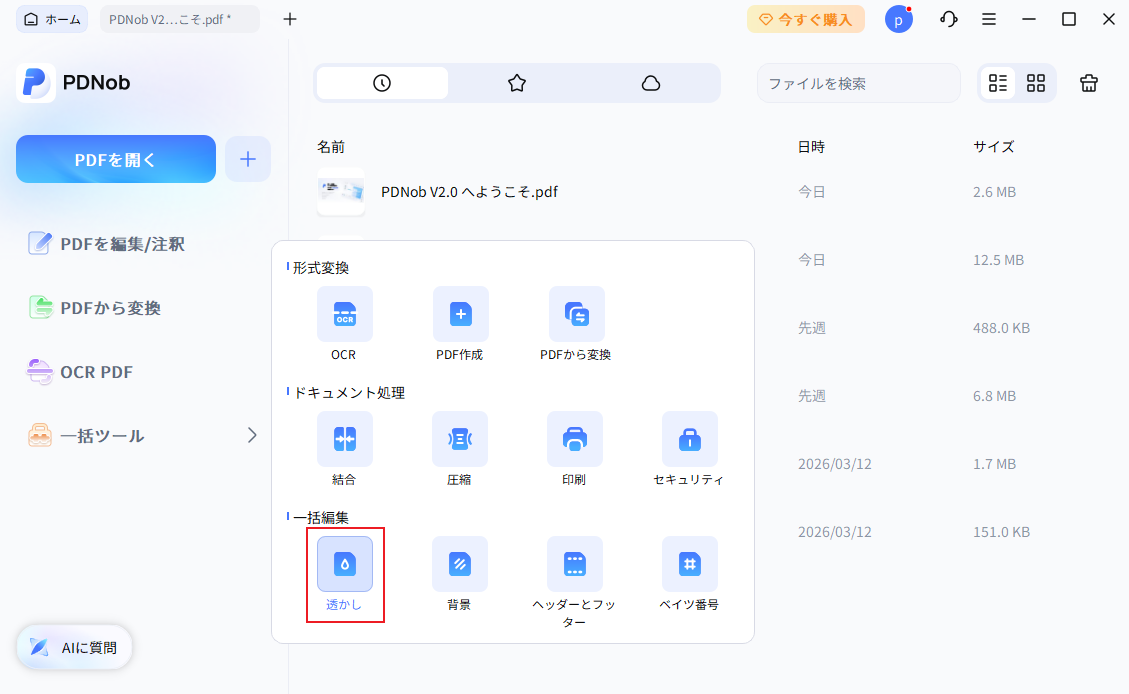Start the 印刷 print tool
This screenshot has height=694, width=1129.
tap(576, 439)
